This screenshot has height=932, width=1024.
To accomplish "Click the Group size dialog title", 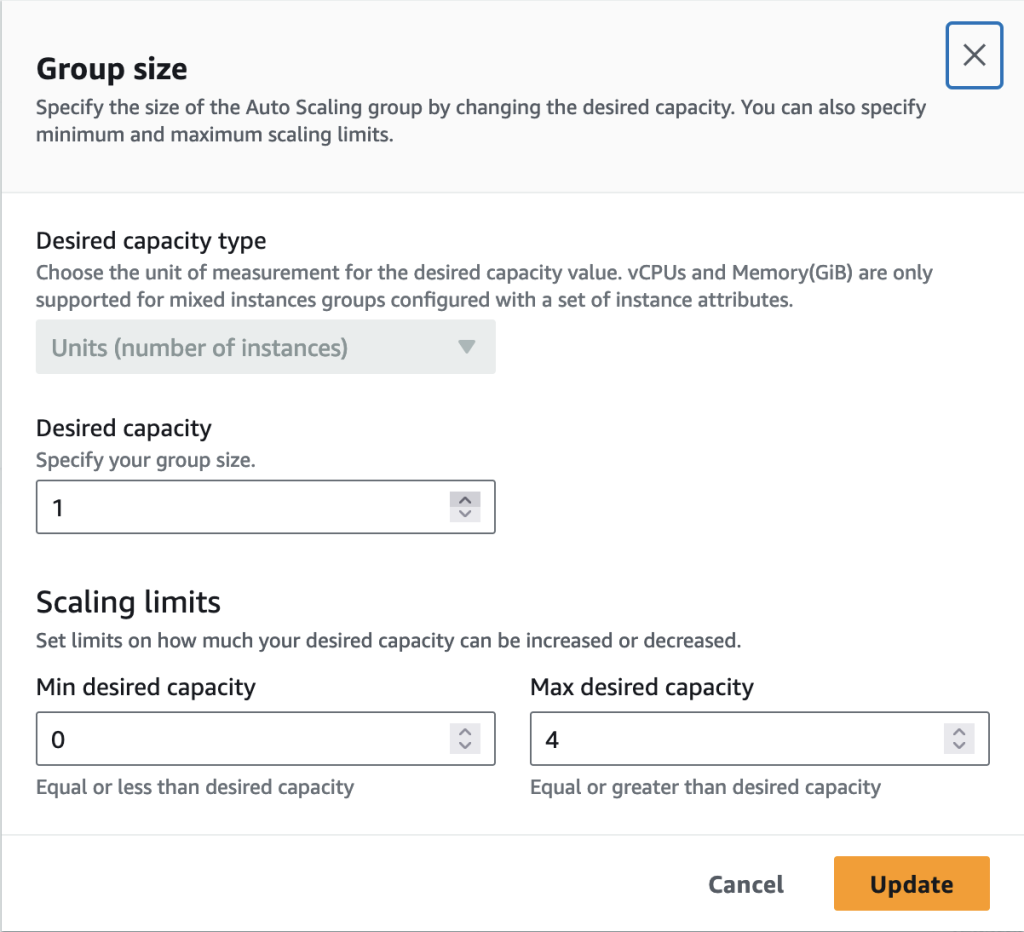I will click(x=110, y=69).
